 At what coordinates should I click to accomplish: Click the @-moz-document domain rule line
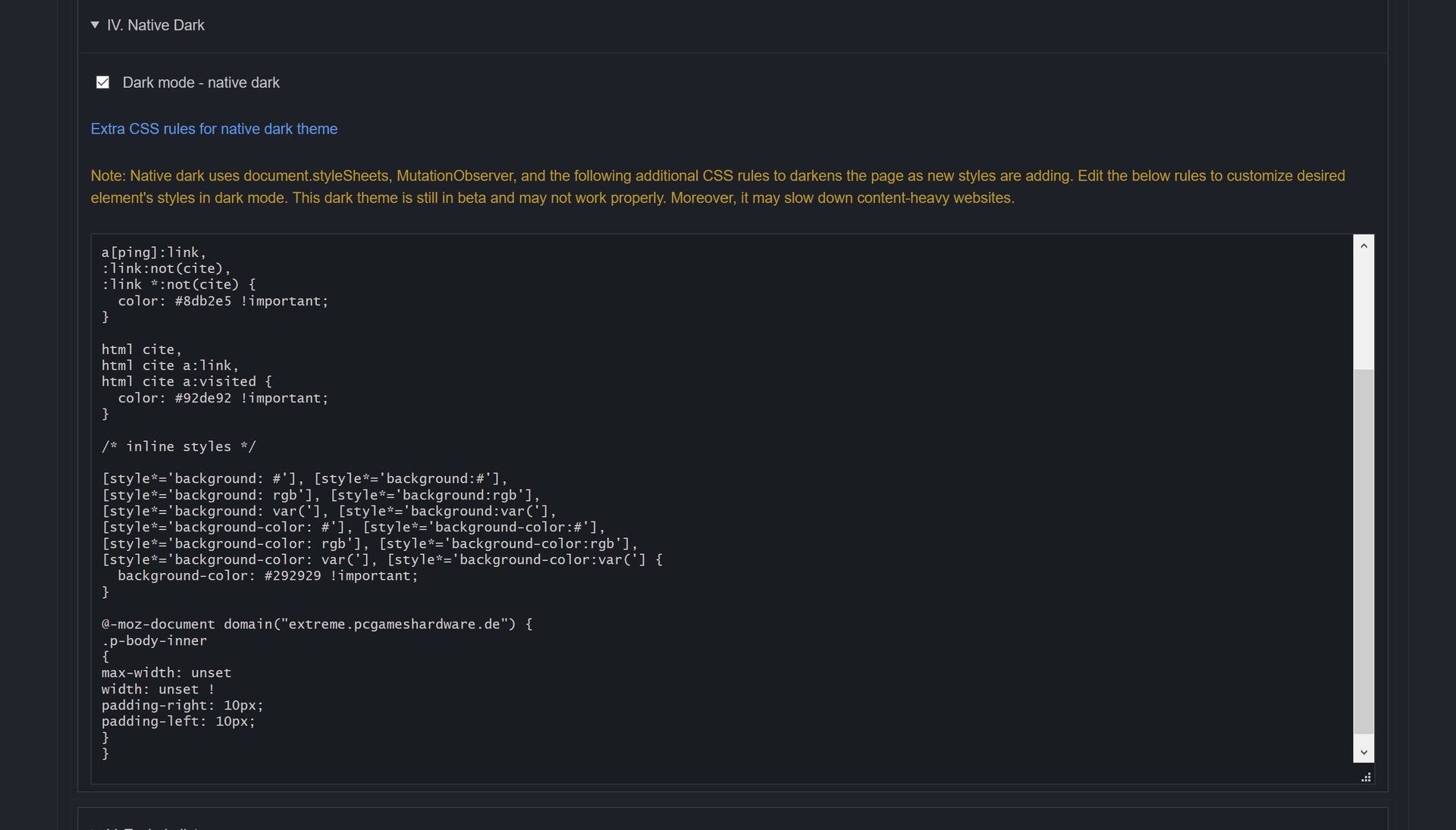(x=317, y=625)
